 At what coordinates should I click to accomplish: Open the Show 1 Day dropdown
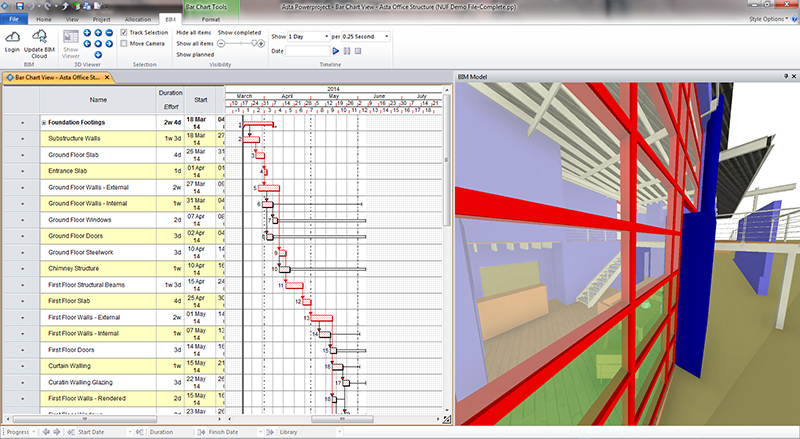pyautogui.click(x=327, y=37)
